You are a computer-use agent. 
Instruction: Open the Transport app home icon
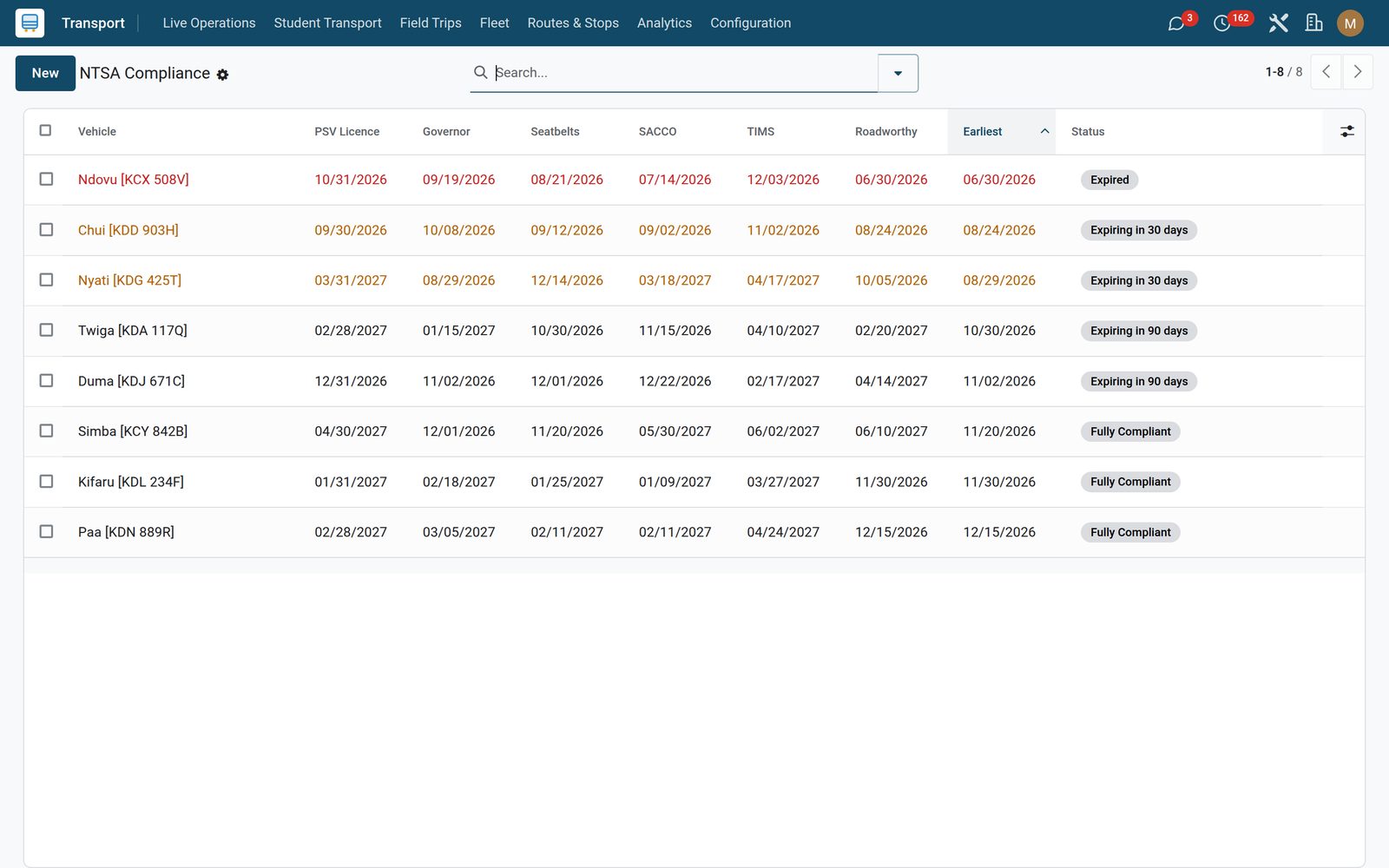(30, 23)
